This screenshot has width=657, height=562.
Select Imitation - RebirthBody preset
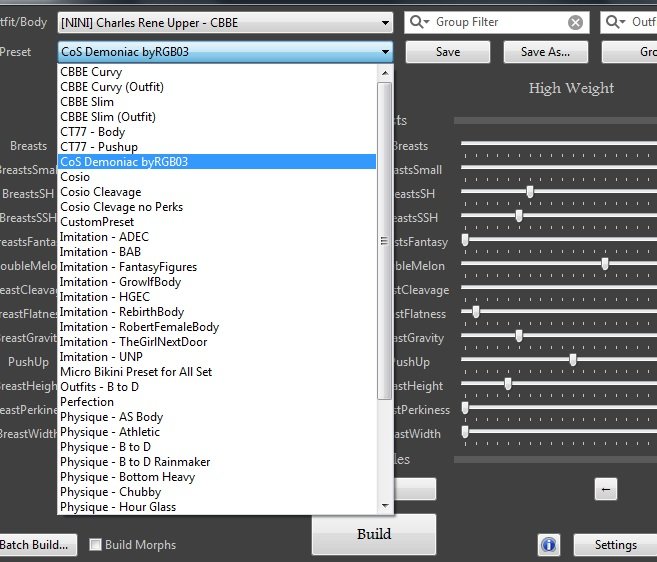[217, 312]
